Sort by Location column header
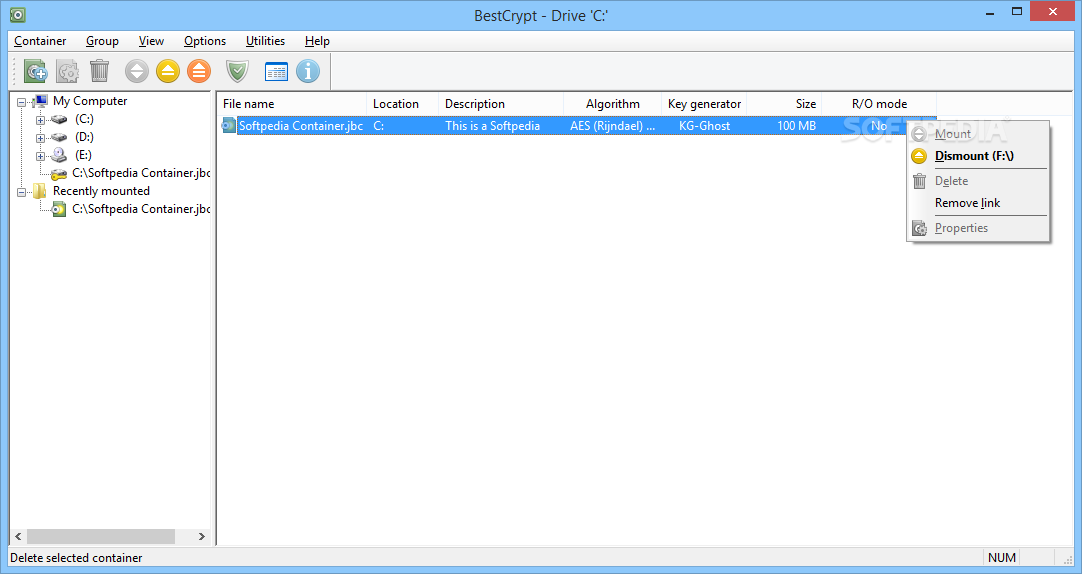The image size is (1082, 574). click(402, 103)
